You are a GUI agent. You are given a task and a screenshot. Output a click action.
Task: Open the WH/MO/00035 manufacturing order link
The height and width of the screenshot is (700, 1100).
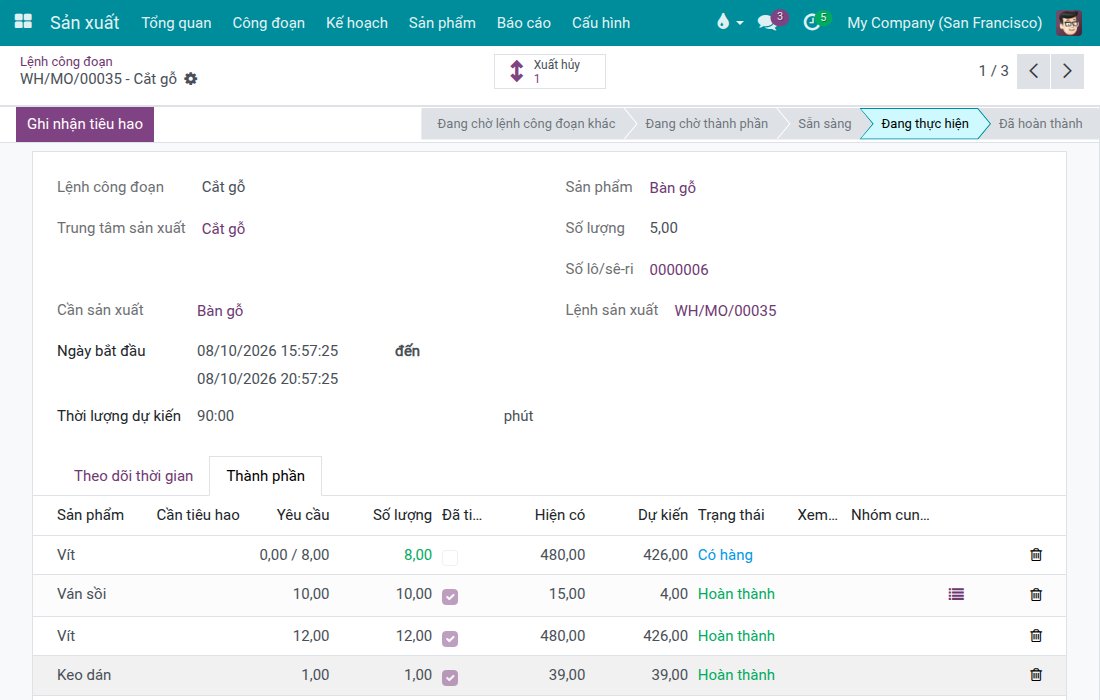725,311
